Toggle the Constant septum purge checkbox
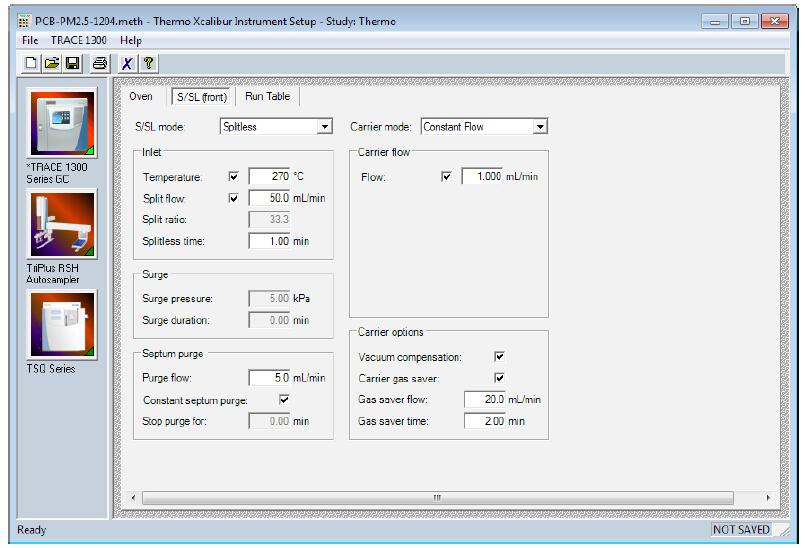The width and height of the screenshot is (805, 548). [284, 399]
